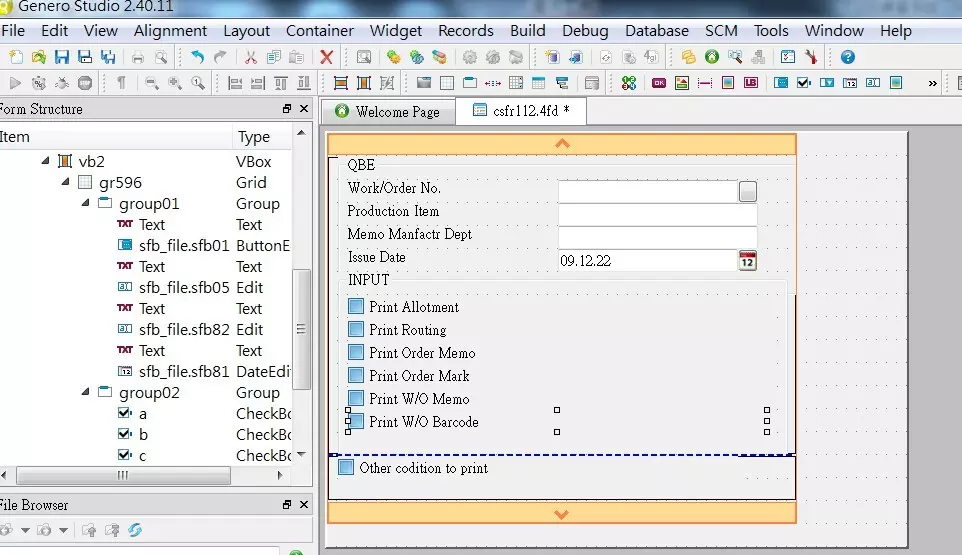The image size is (962, 555).
Task: Click the red X Delete icon
Action: [x=326, y=57]
